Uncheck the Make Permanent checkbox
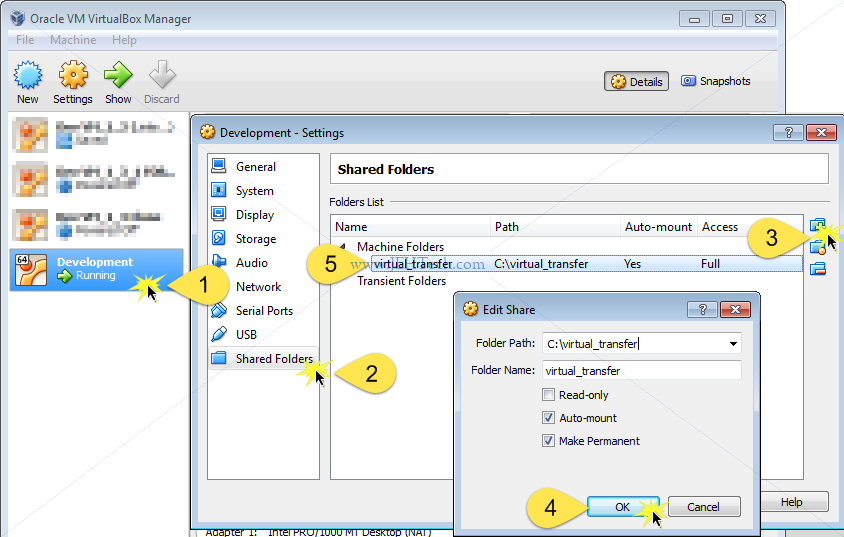 (x=548, y=441)
